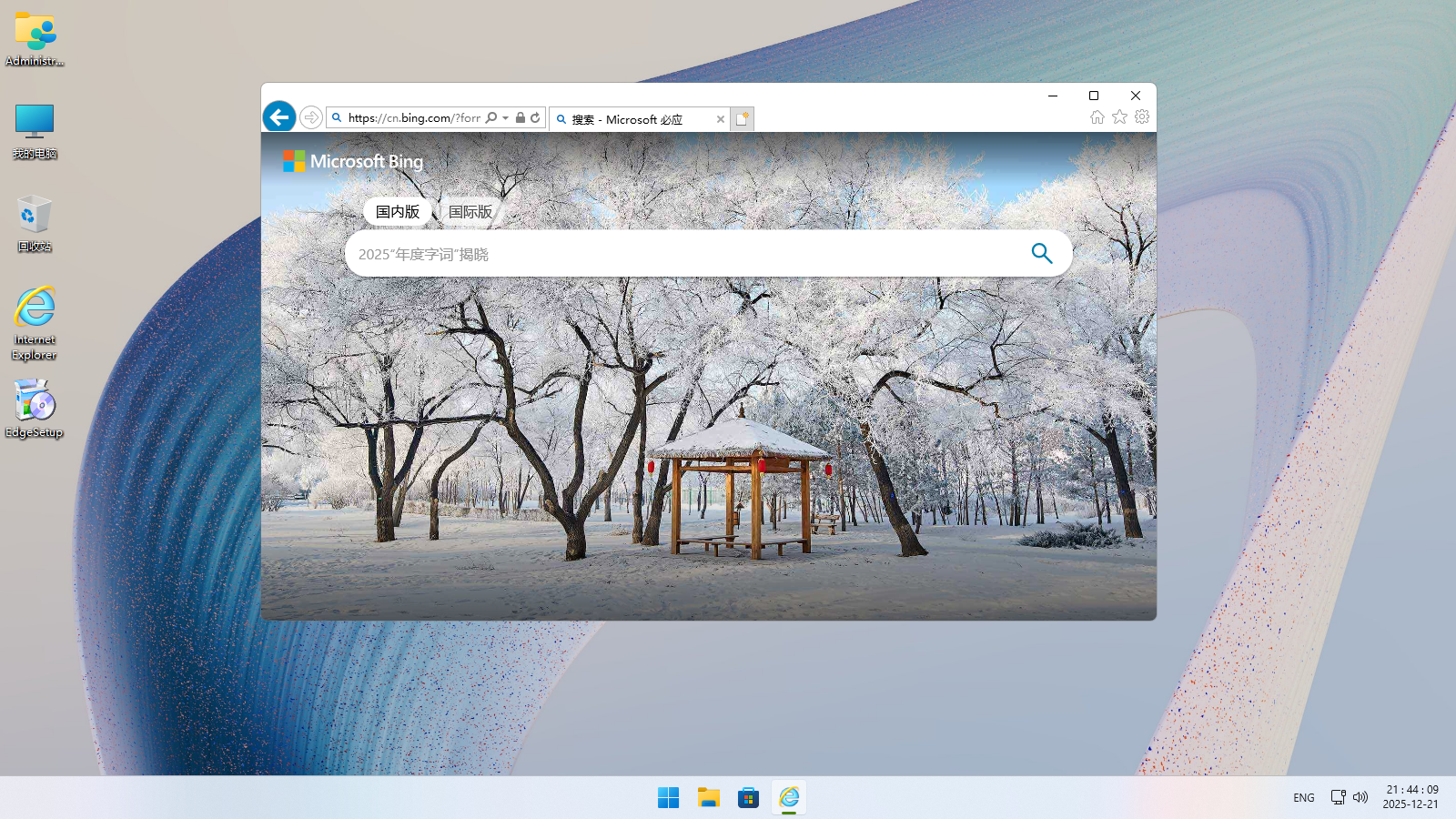Switch to the 国际版 tab

point(470,211)
